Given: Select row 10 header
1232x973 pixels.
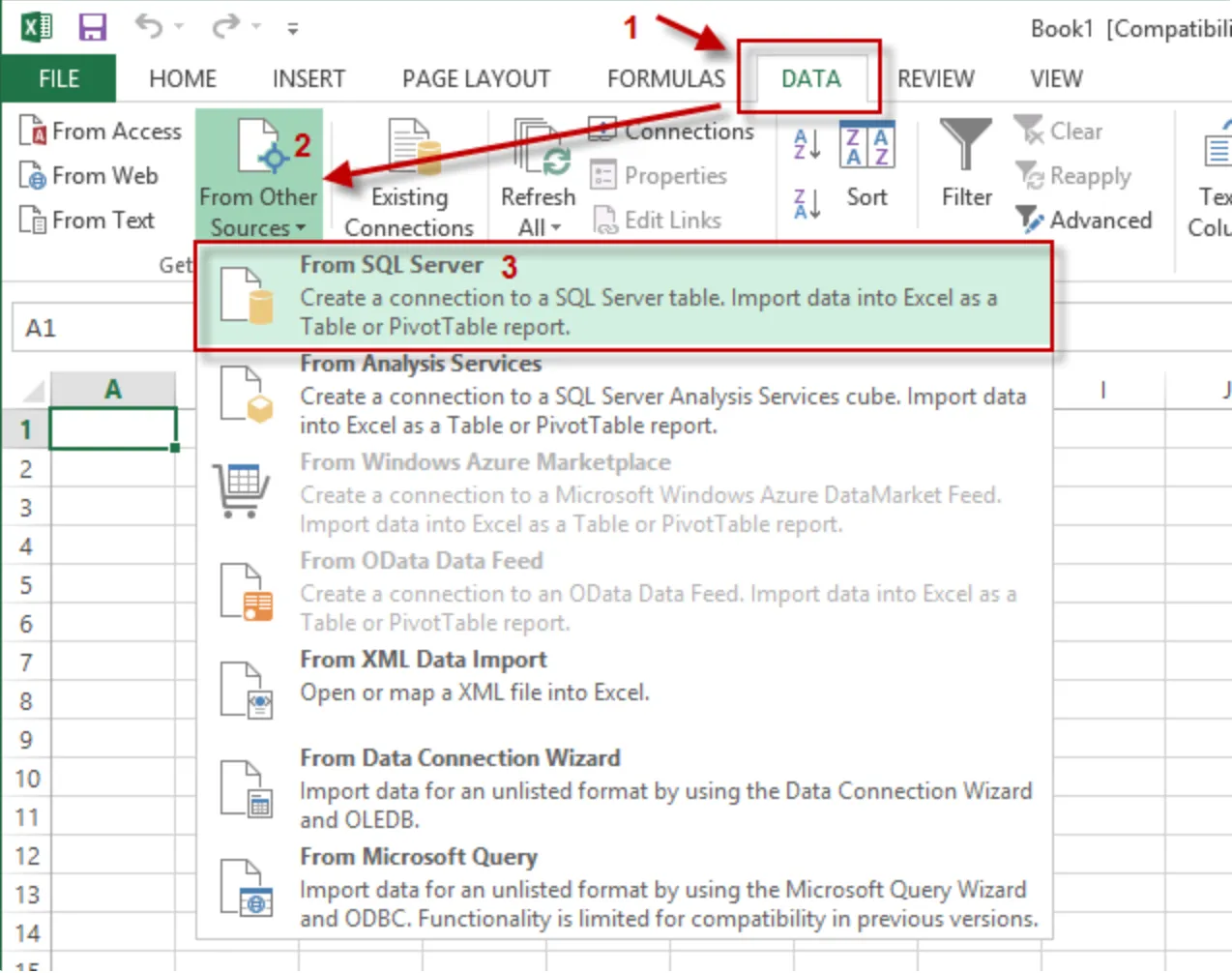Looking at the screenshot, I should tap(26, 779).
